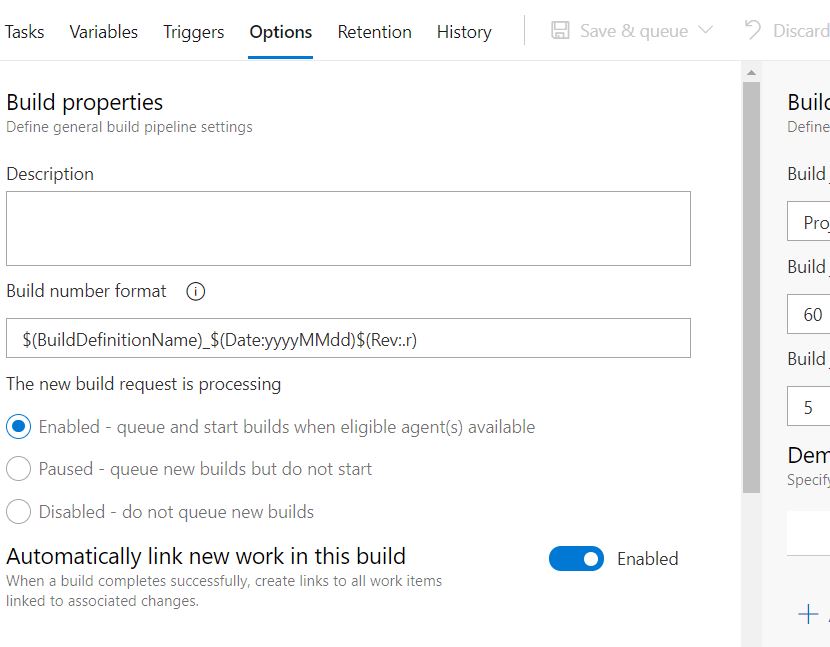
Task: Click the Save & queue disk icon
Action: (560, 31)
